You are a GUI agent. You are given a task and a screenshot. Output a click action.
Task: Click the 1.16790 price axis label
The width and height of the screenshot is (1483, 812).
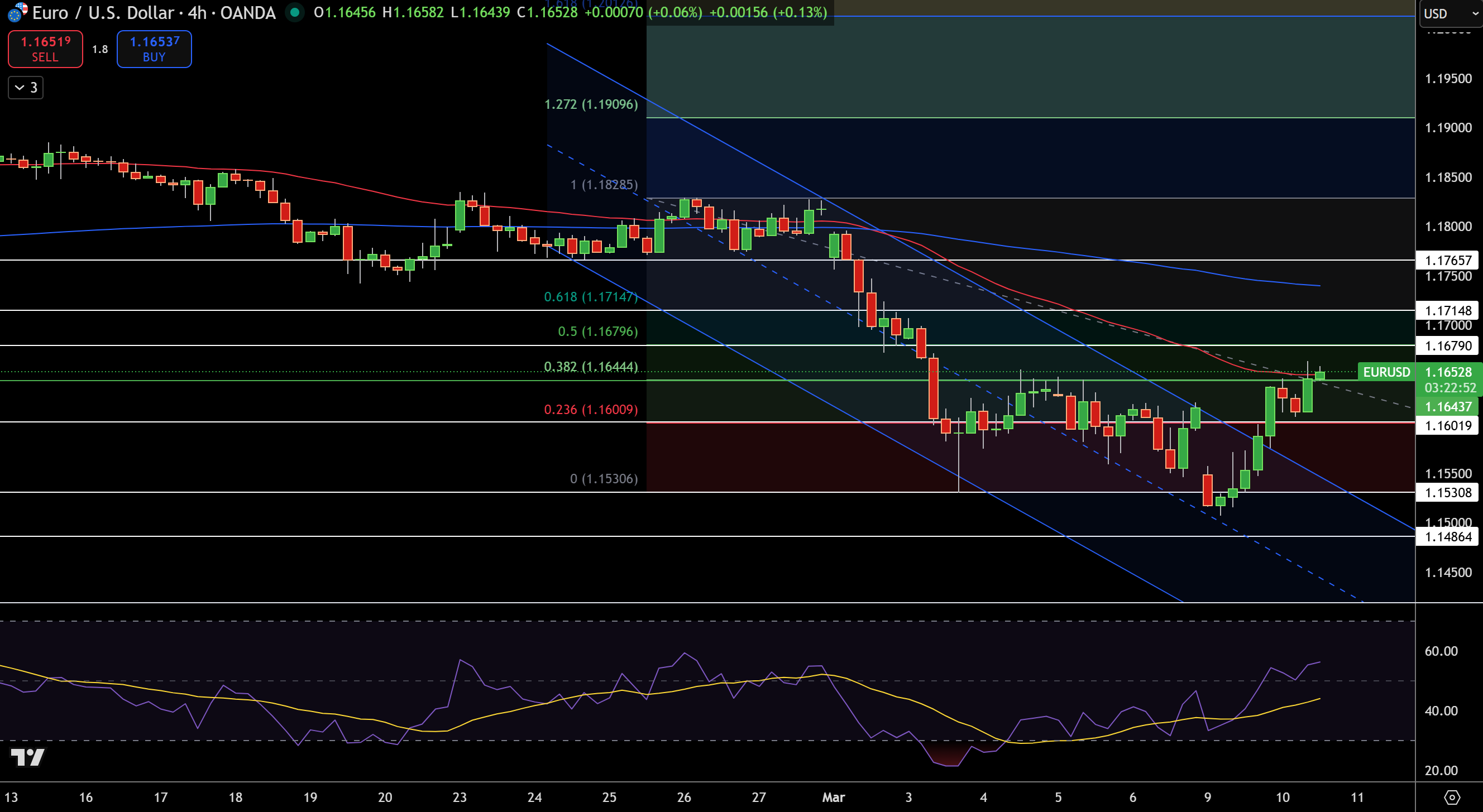coord(1447,345)
